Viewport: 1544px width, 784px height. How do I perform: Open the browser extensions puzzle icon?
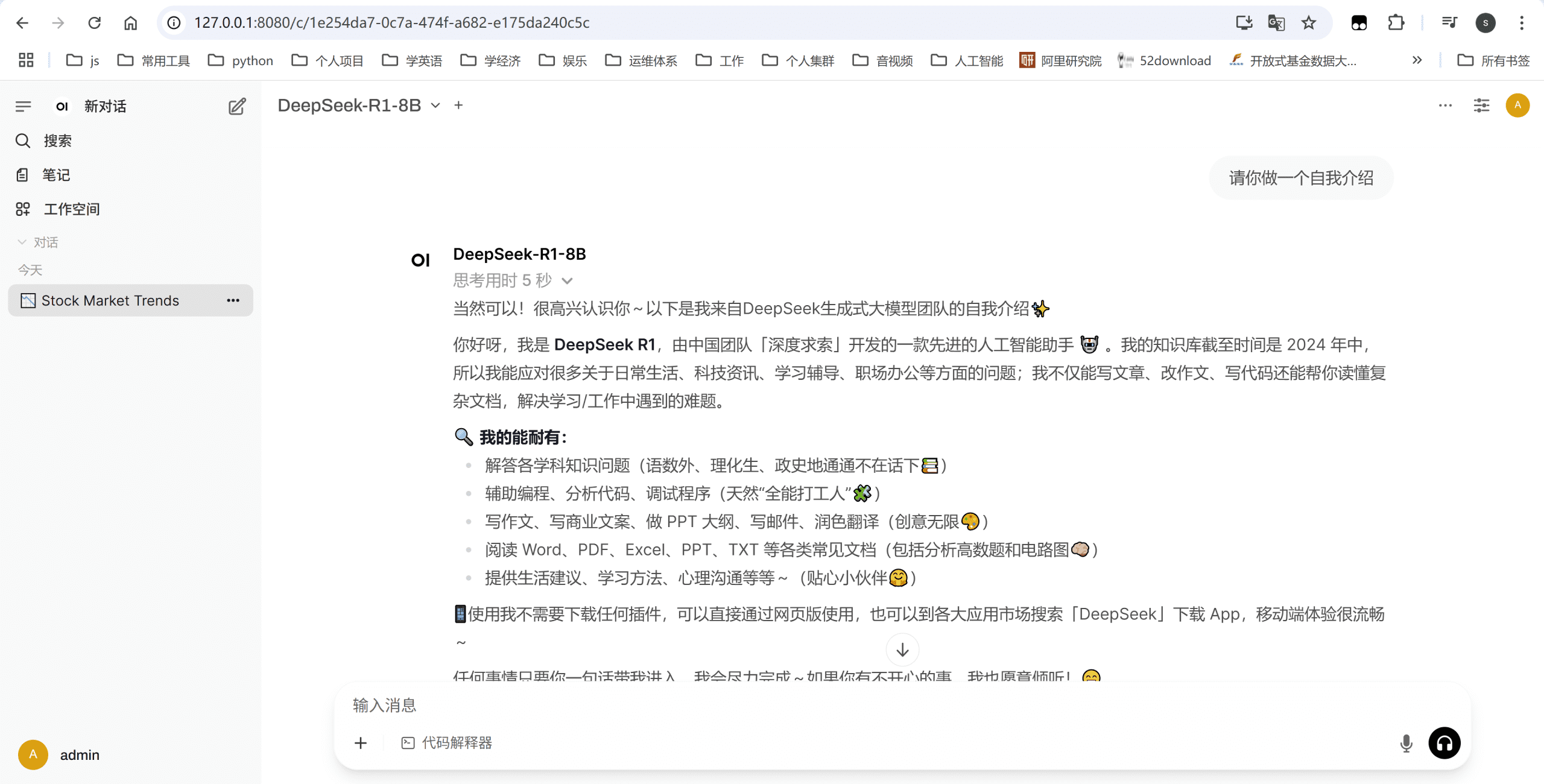[x=1396, y=23]
